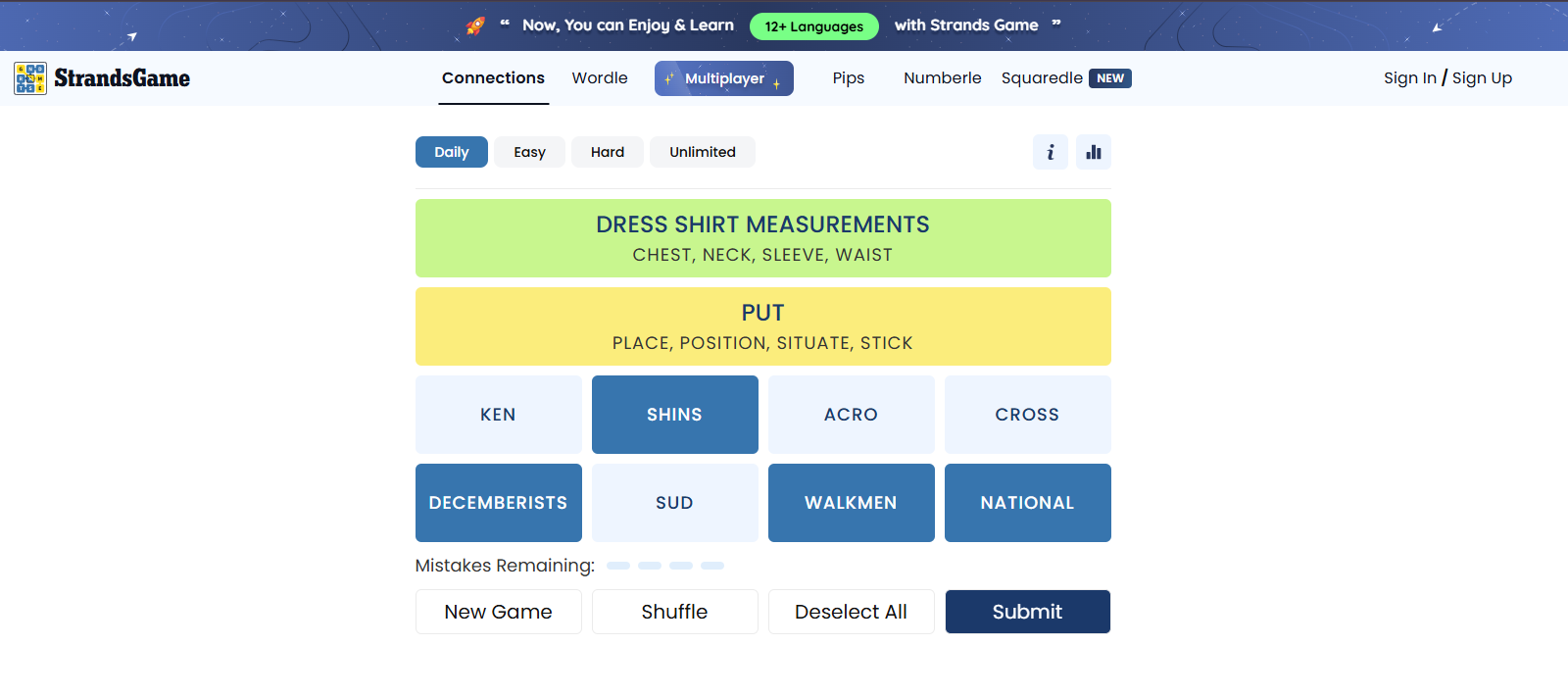1568x696 pixels.
Task: Click the StrandsGame site title
Action: 122,78
